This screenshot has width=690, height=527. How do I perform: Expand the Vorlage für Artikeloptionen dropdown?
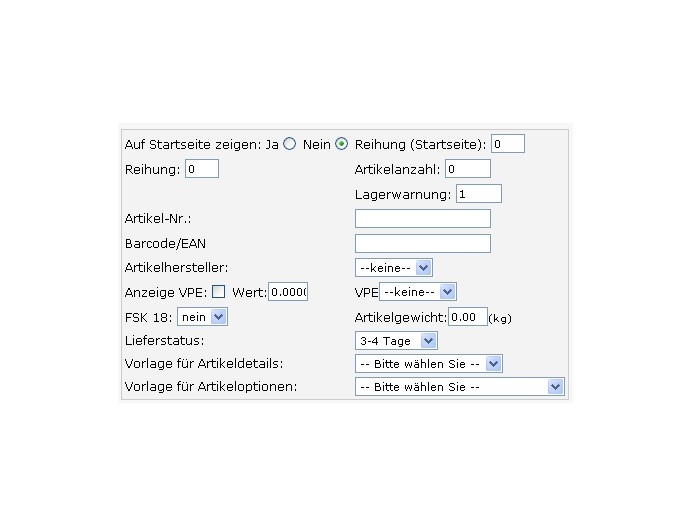pyautogui.click(x=460, y=387)
